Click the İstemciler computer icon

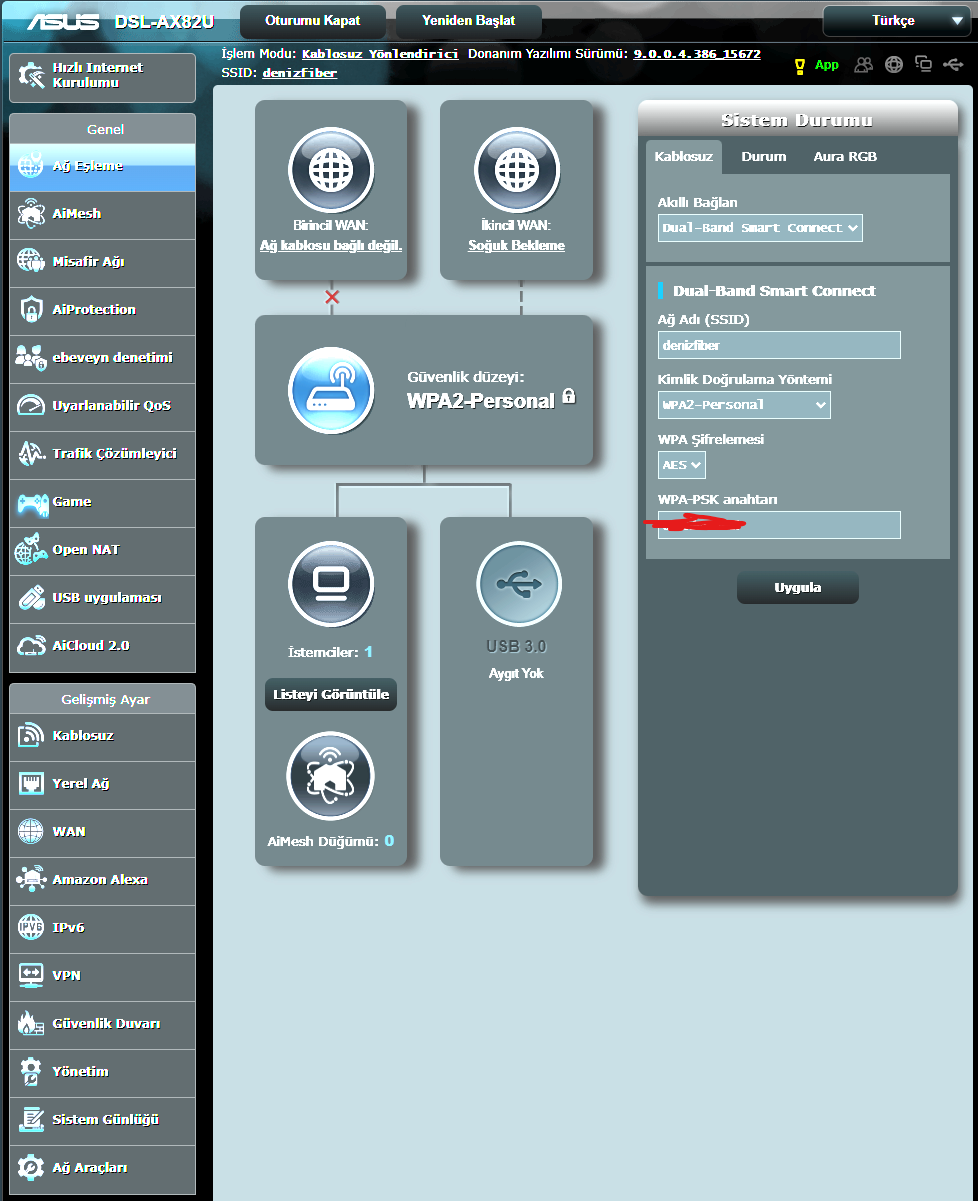[x=331, y=583]
